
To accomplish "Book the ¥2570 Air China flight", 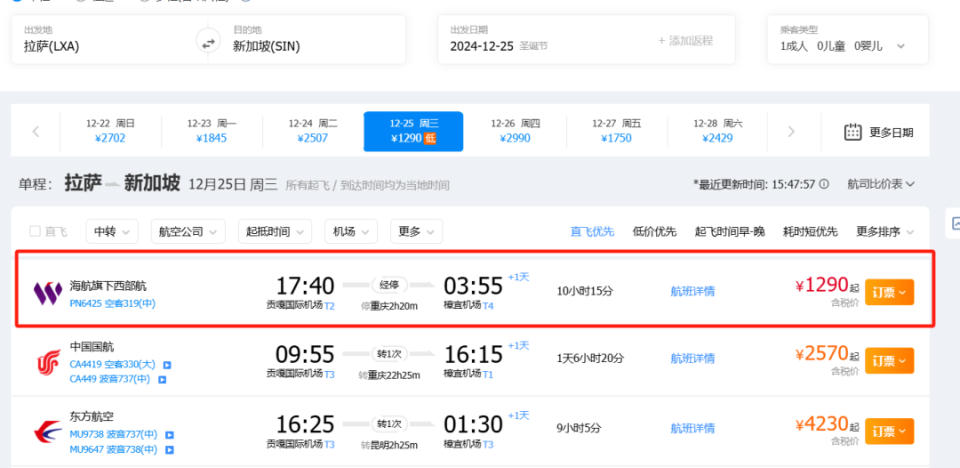I will [890, 360].
